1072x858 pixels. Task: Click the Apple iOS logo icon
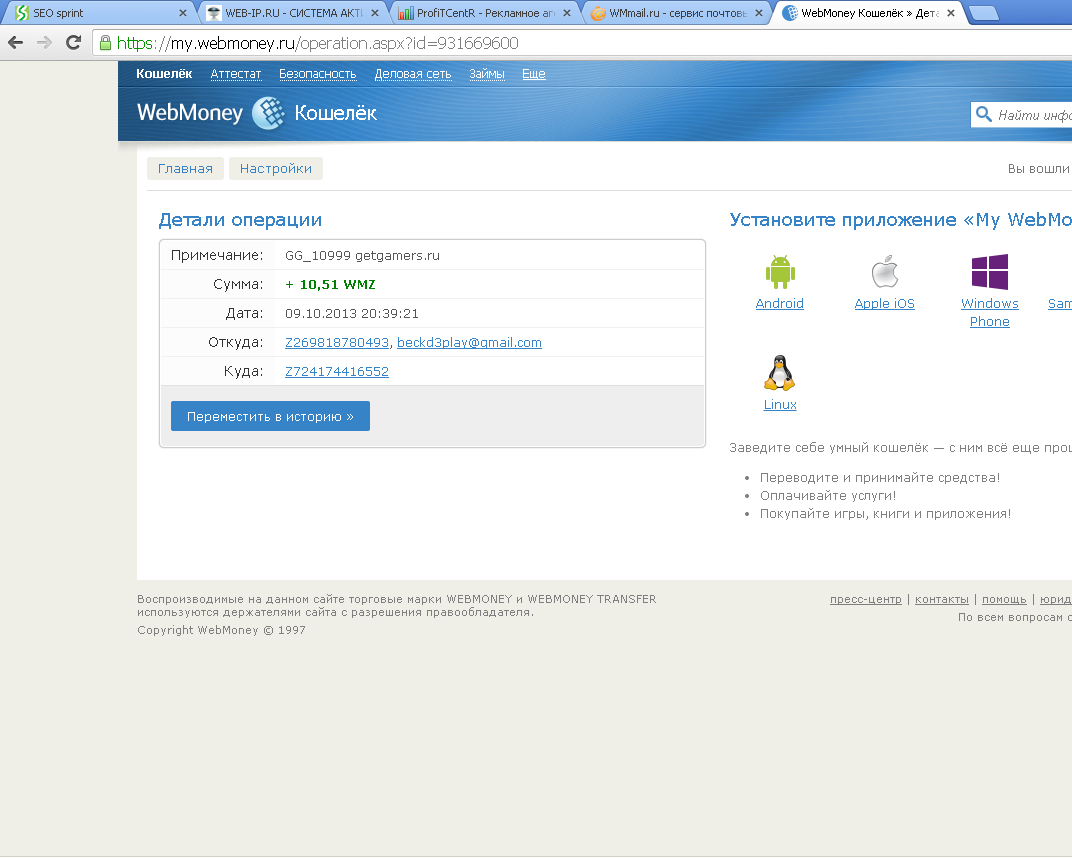click(885, 271)
